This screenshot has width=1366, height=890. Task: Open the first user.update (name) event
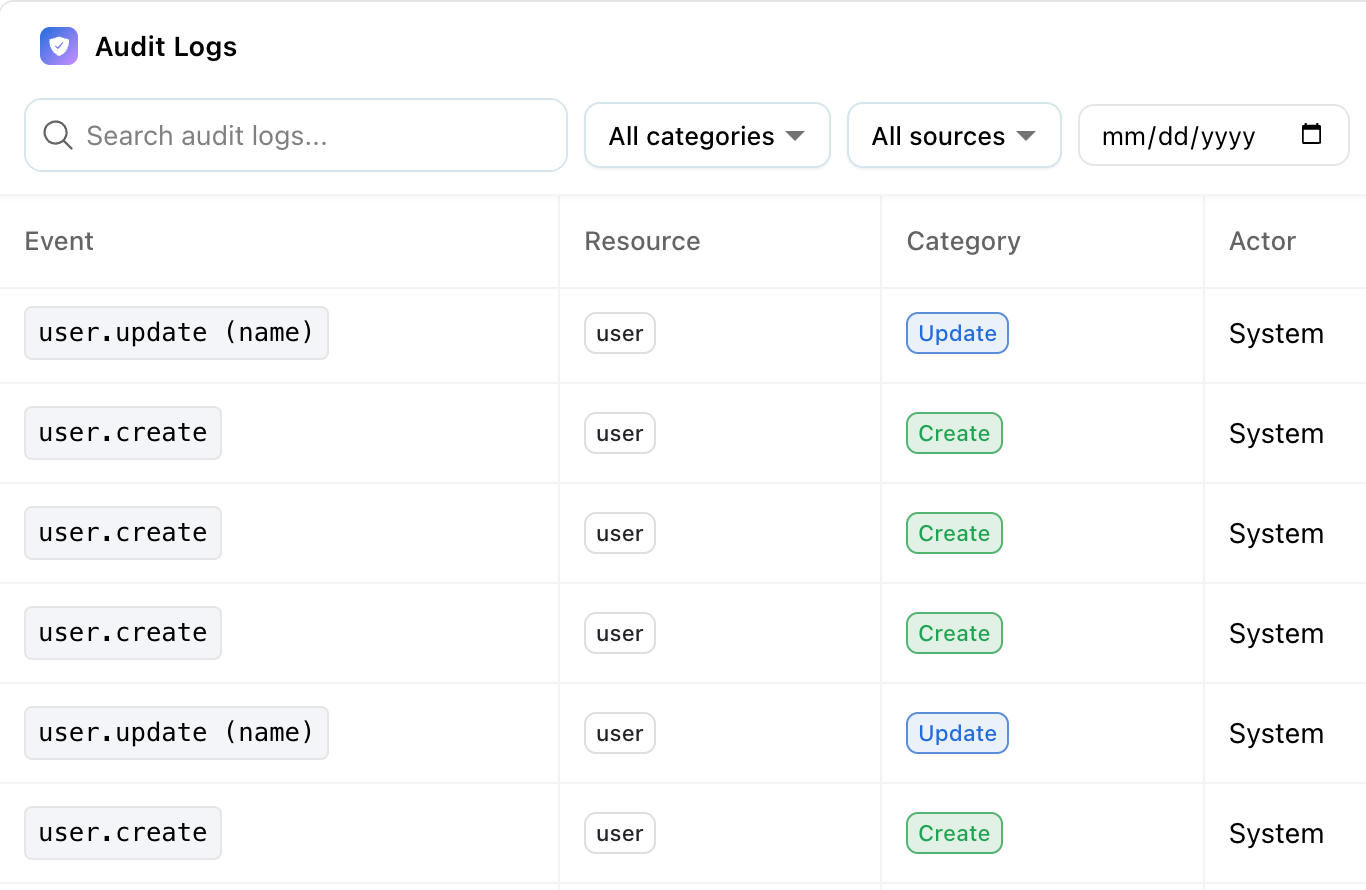click(x=176, y=333)
